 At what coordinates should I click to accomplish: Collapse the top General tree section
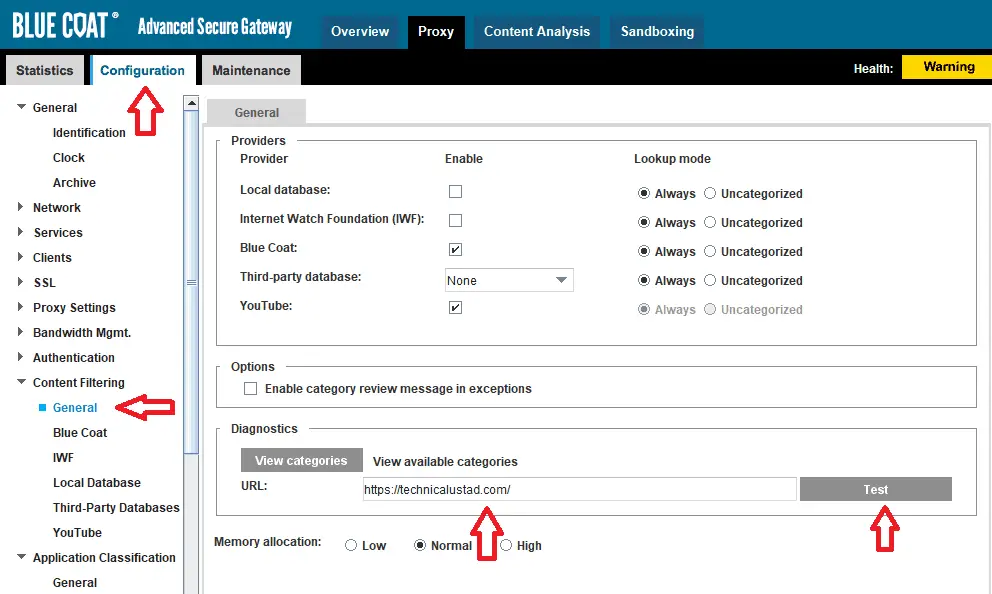click(x=22, y=107)
